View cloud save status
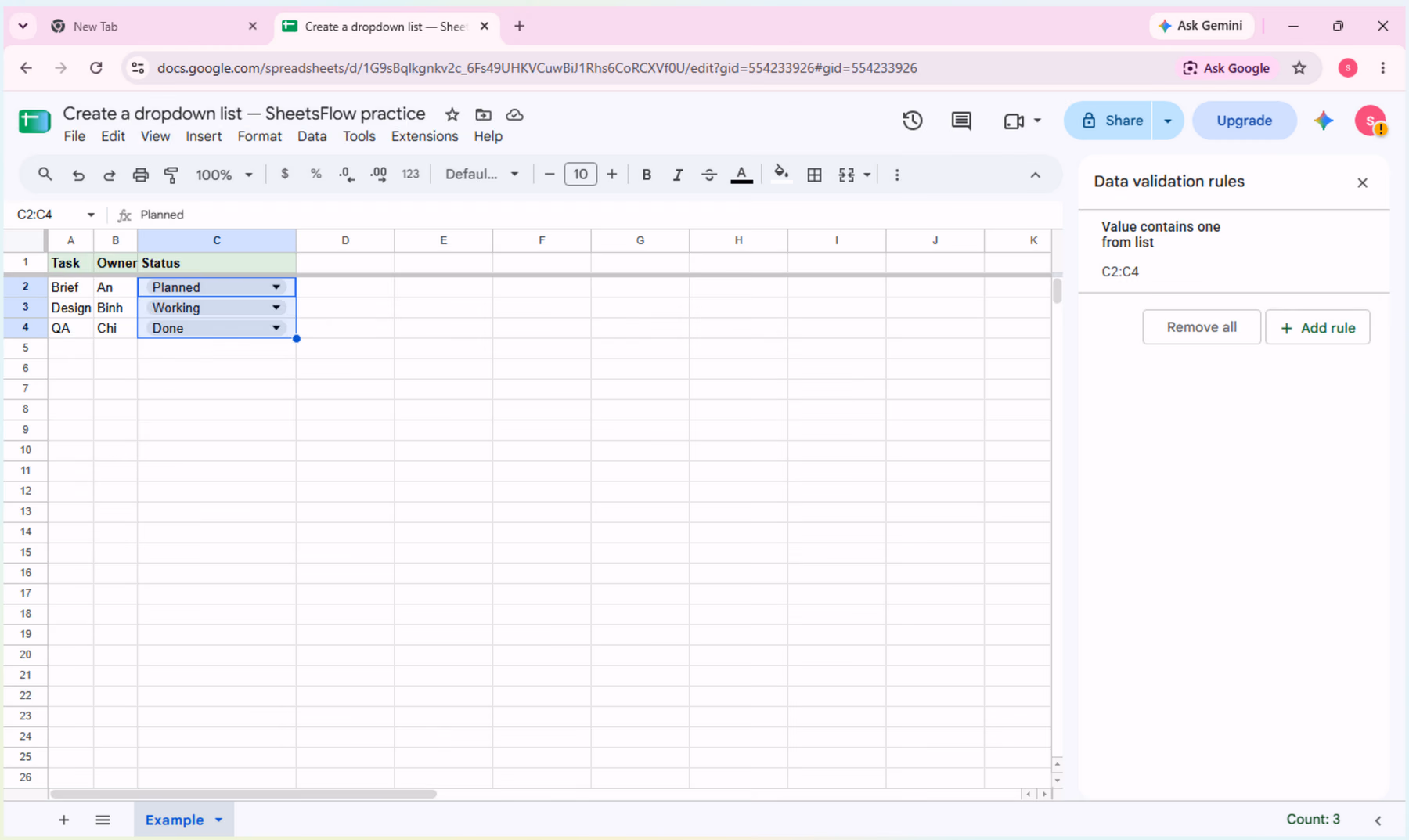This screenshot has width=1409, height=840. tap(514, 114)
